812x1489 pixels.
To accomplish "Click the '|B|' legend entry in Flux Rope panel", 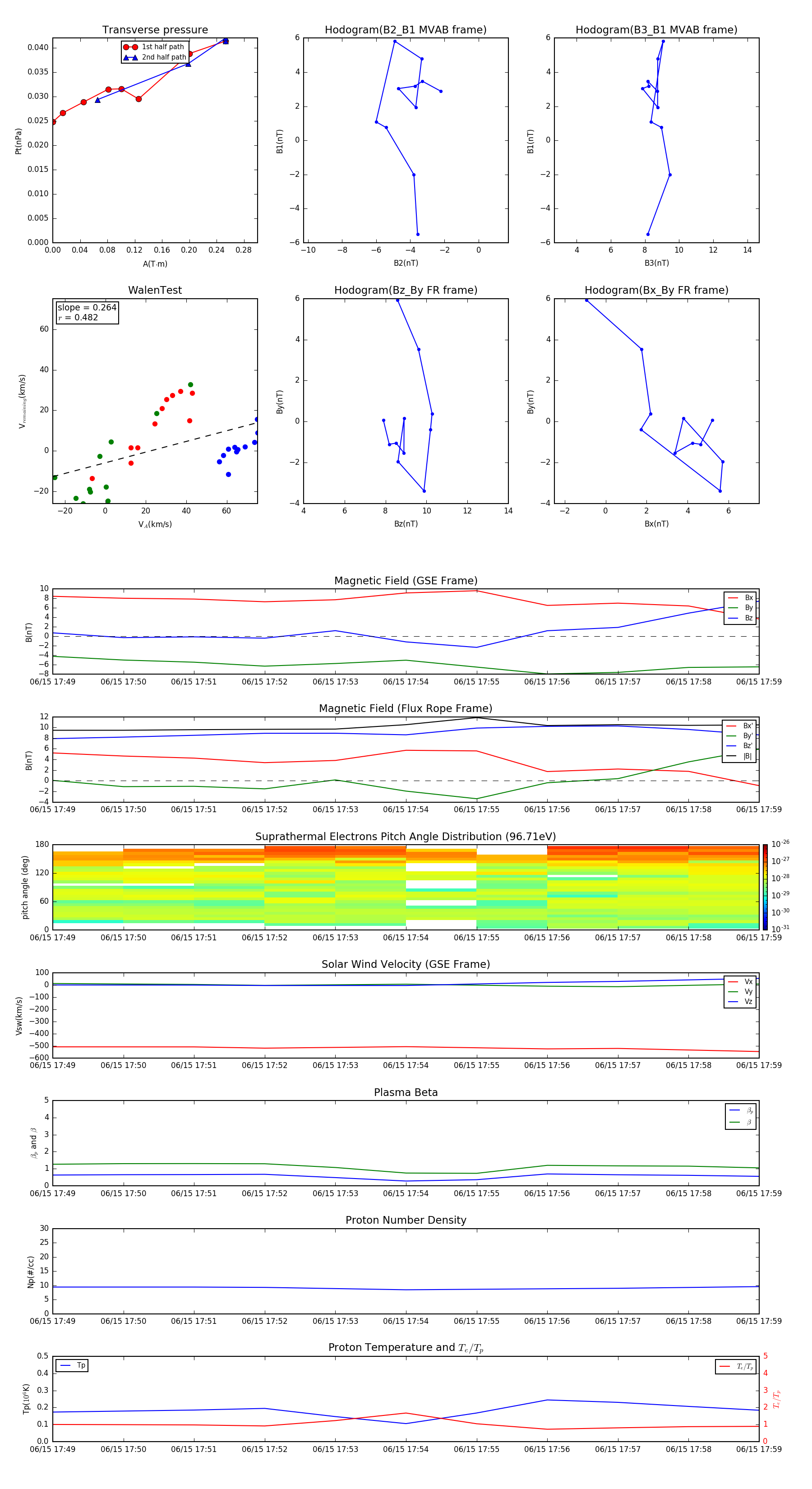I will (740, 756).
